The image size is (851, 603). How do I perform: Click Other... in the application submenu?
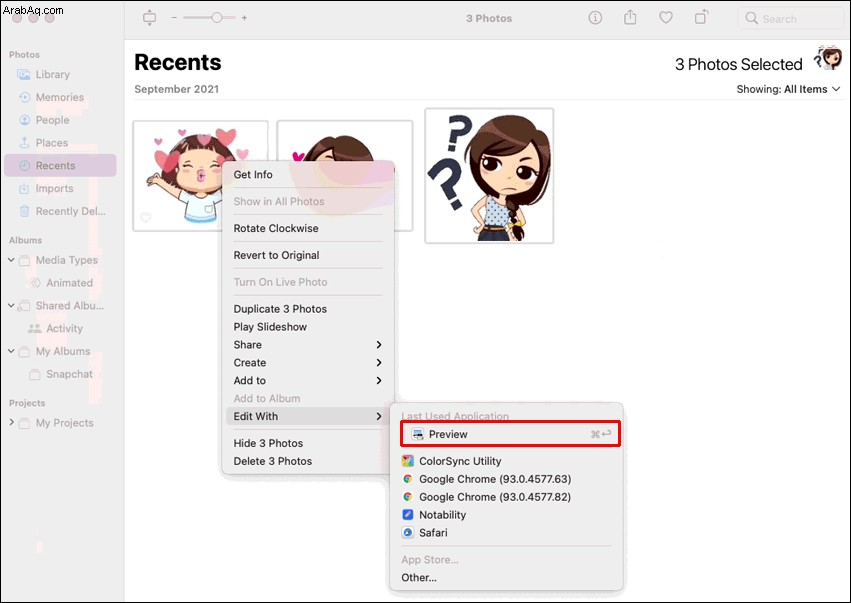click(419, 577)
